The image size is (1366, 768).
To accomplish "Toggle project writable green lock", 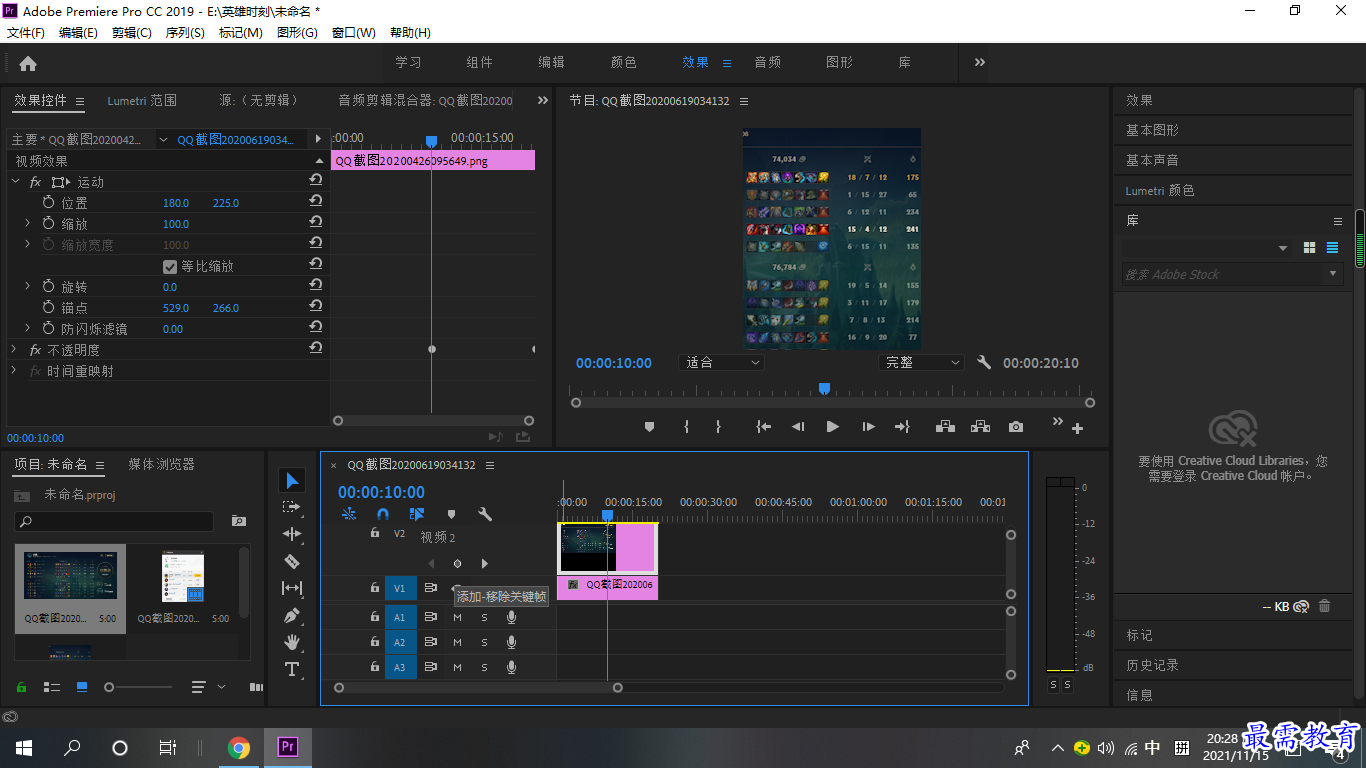I will point(21,687).
